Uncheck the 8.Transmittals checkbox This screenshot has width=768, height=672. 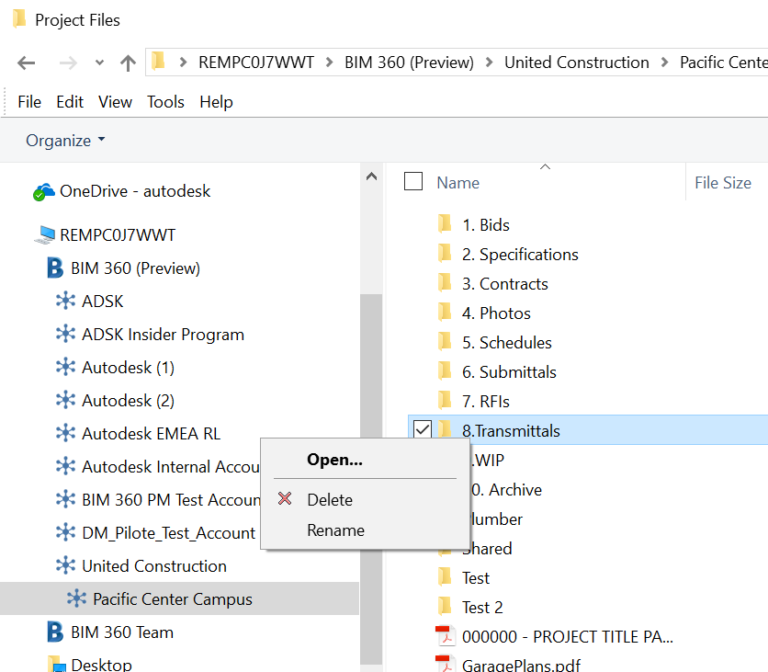pos(422,430)
